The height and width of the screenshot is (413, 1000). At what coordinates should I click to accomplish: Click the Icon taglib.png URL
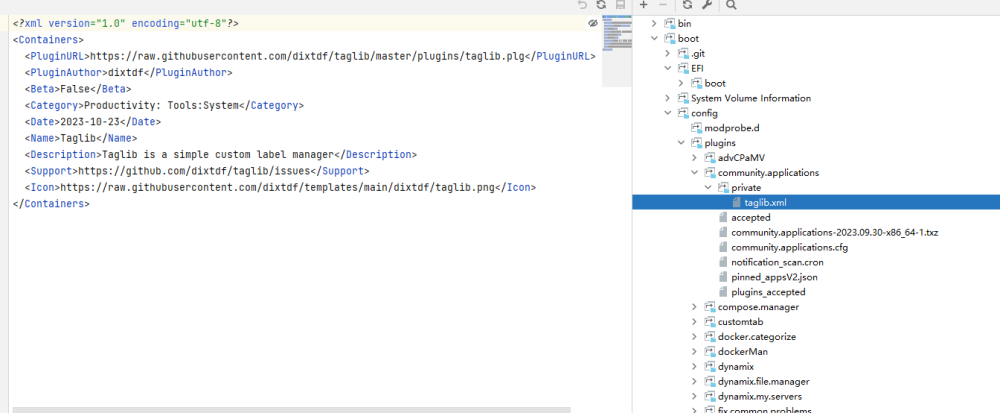pos(278,188)
